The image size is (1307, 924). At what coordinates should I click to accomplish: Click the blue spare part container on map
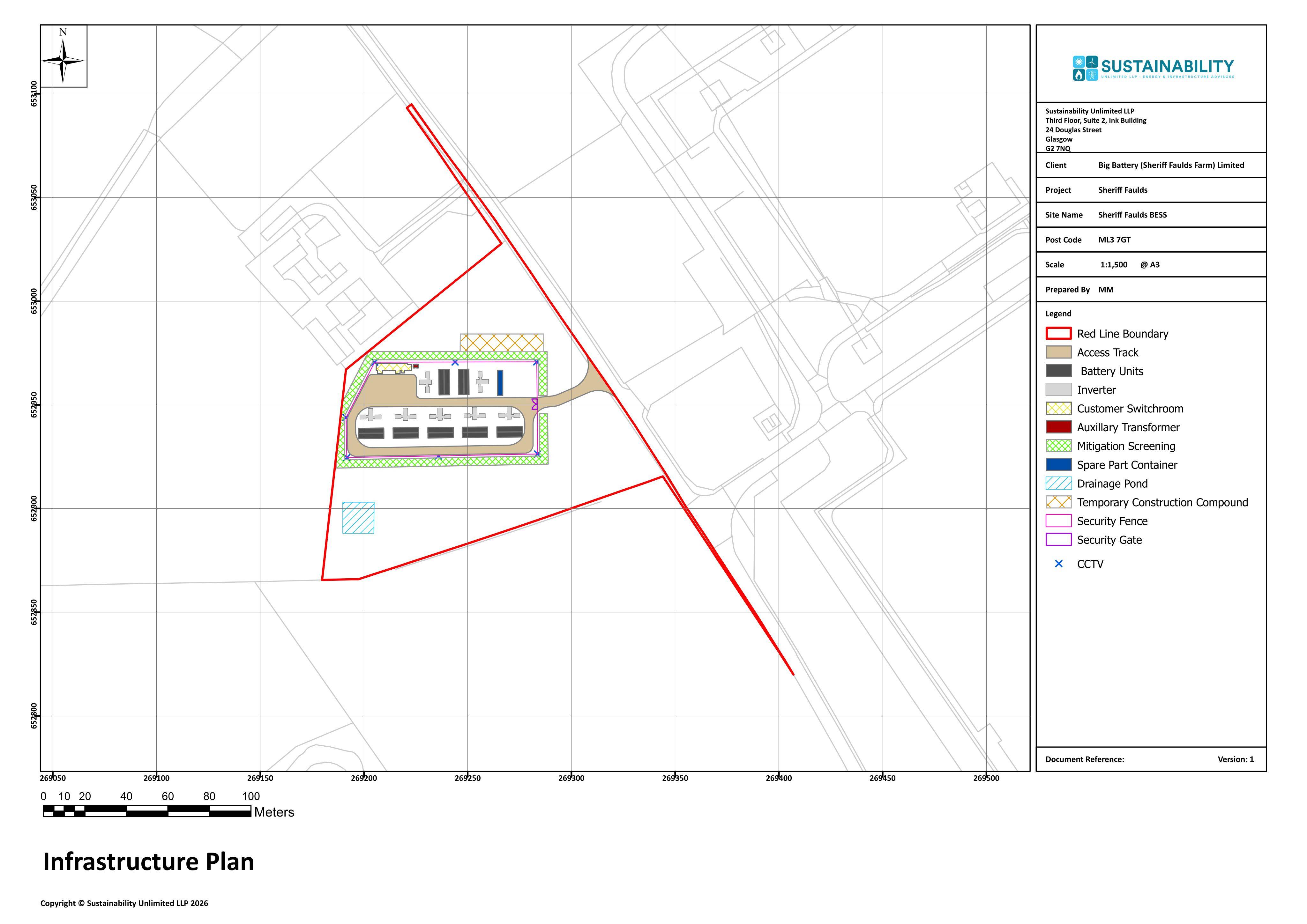pos(500,382)
